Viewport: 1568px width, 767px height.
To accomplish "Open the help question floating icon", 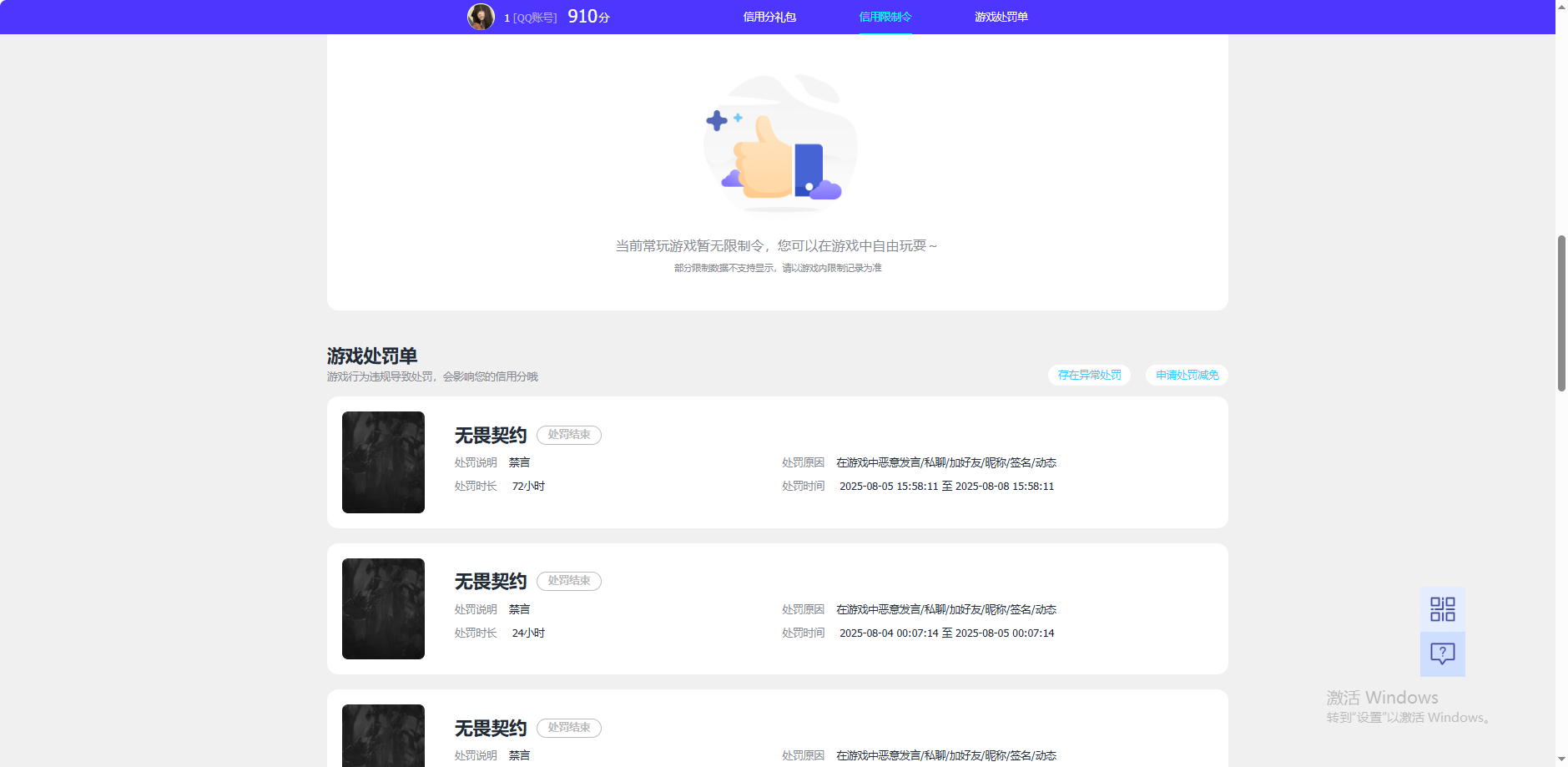I will click(1442, 654).
